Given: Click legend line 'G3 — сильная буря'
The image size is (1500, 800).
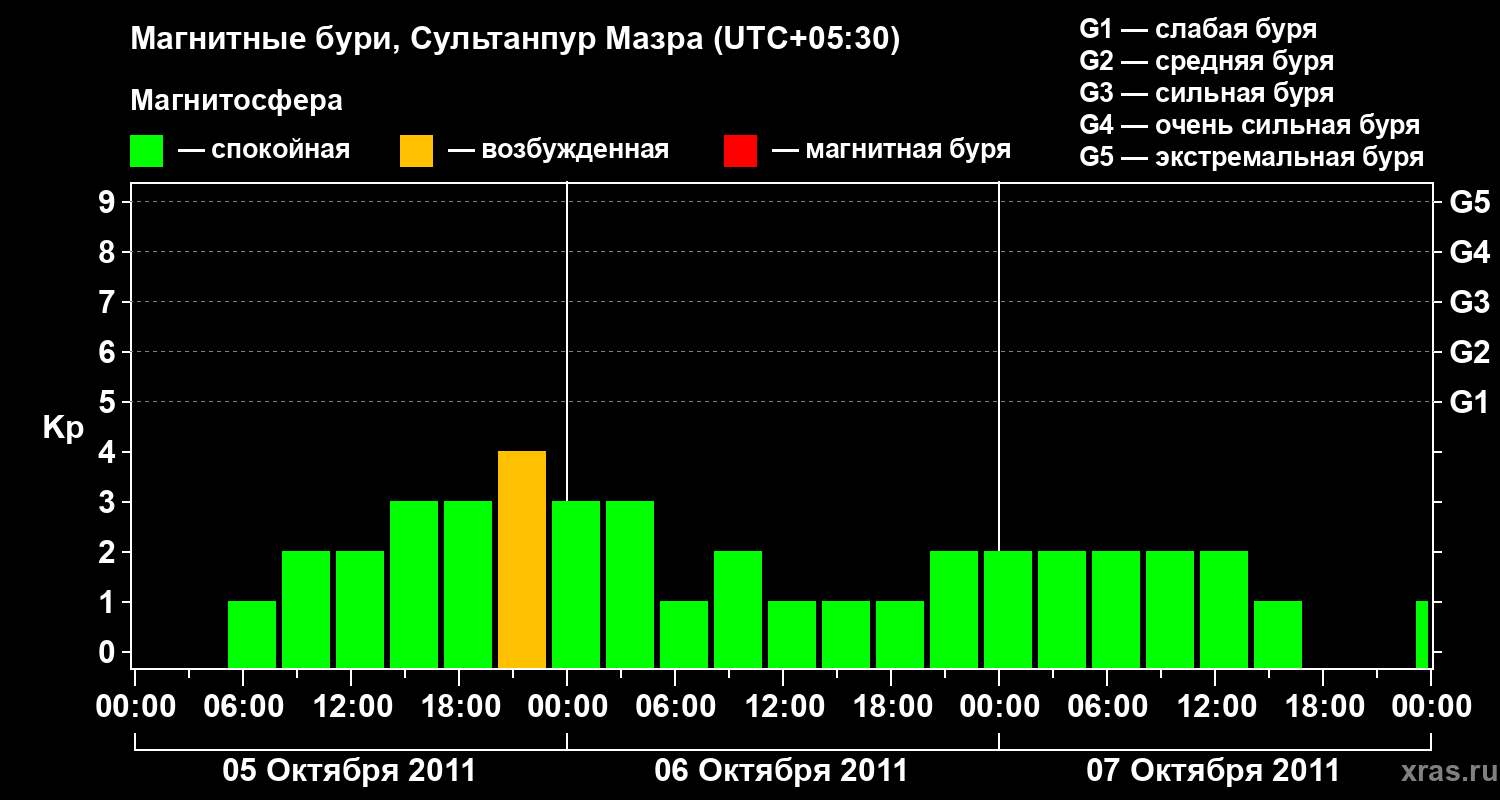Looking at the screenshot, I should tap(1207, 93).
